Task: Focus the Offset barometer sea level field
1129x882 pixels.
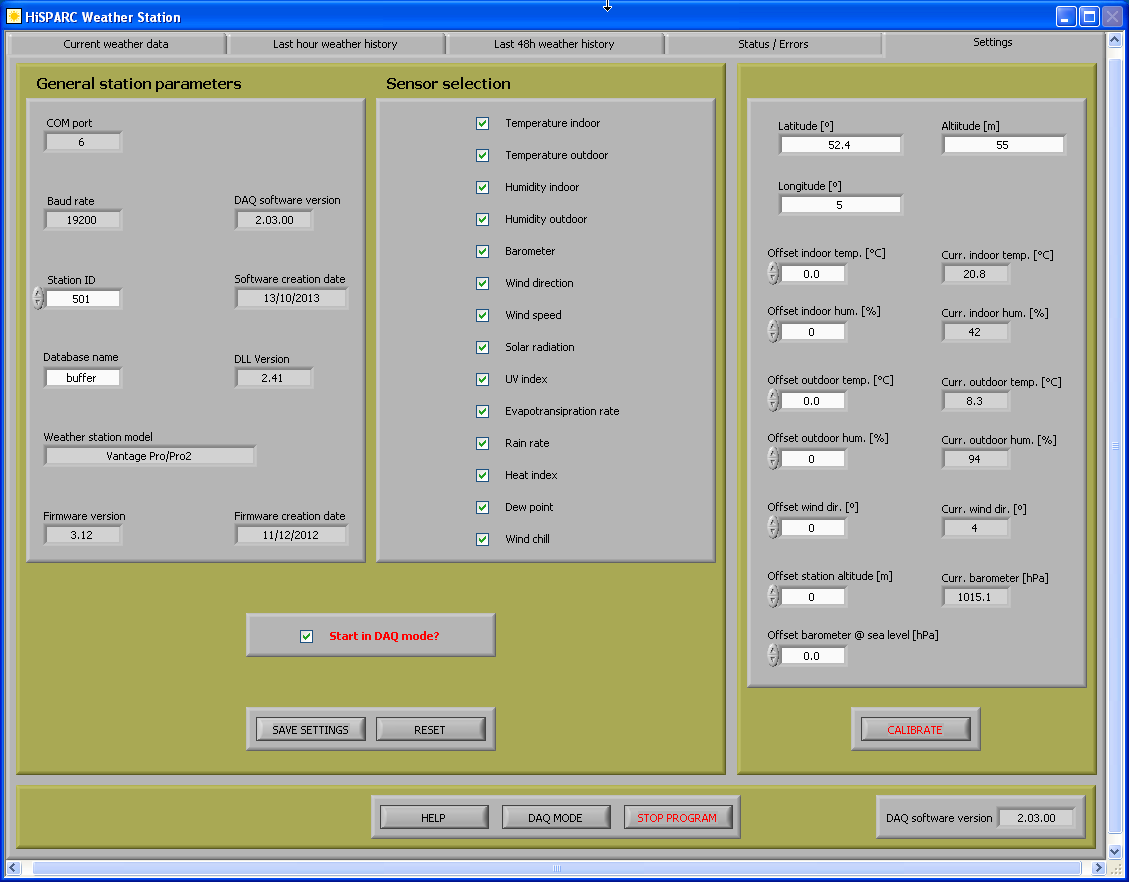Action: [812, 656]
